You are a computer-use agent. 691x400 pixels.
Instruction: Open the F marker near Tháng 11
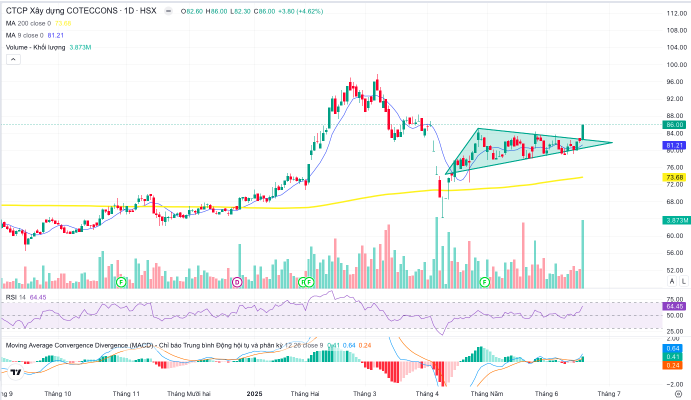(x=121, y=282)
